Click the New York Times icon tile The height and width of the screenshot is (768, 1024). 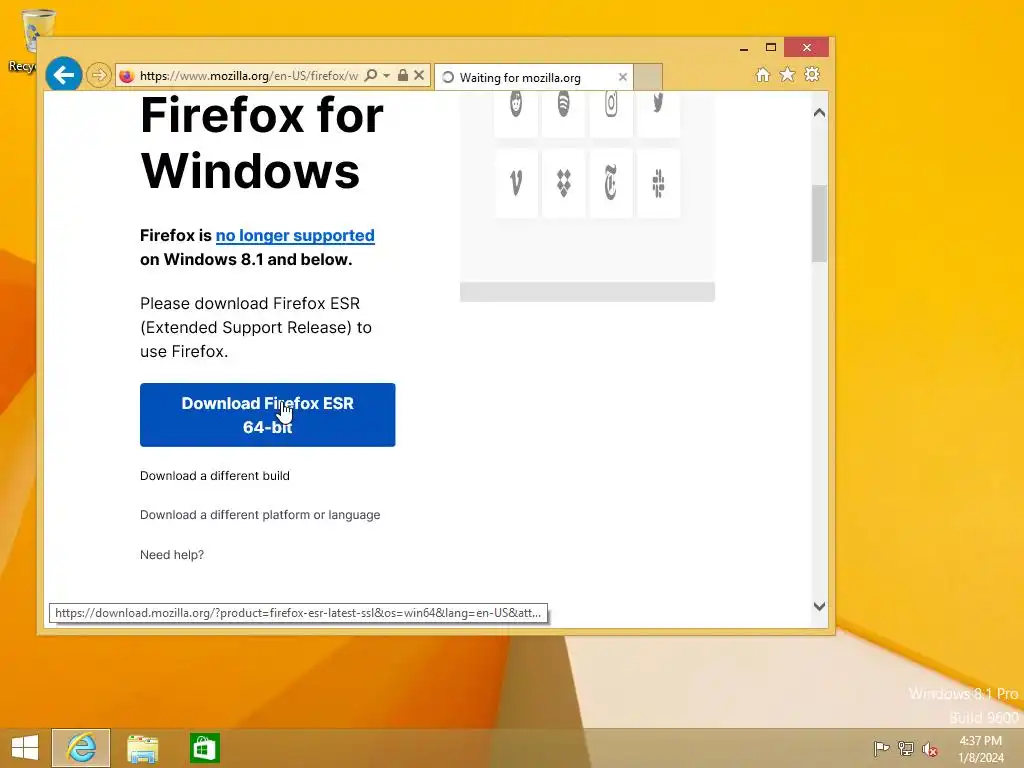click(611, 183)
